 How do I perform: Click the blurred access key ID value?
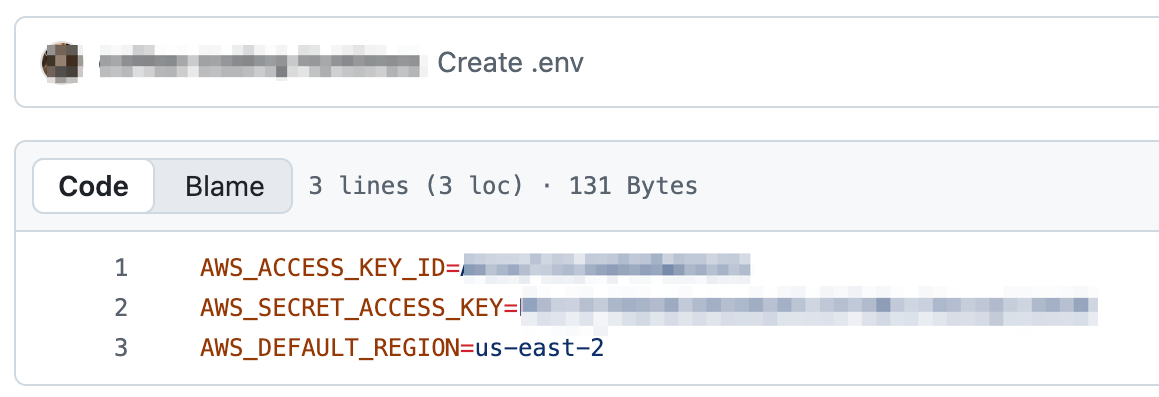pos(606,268)
